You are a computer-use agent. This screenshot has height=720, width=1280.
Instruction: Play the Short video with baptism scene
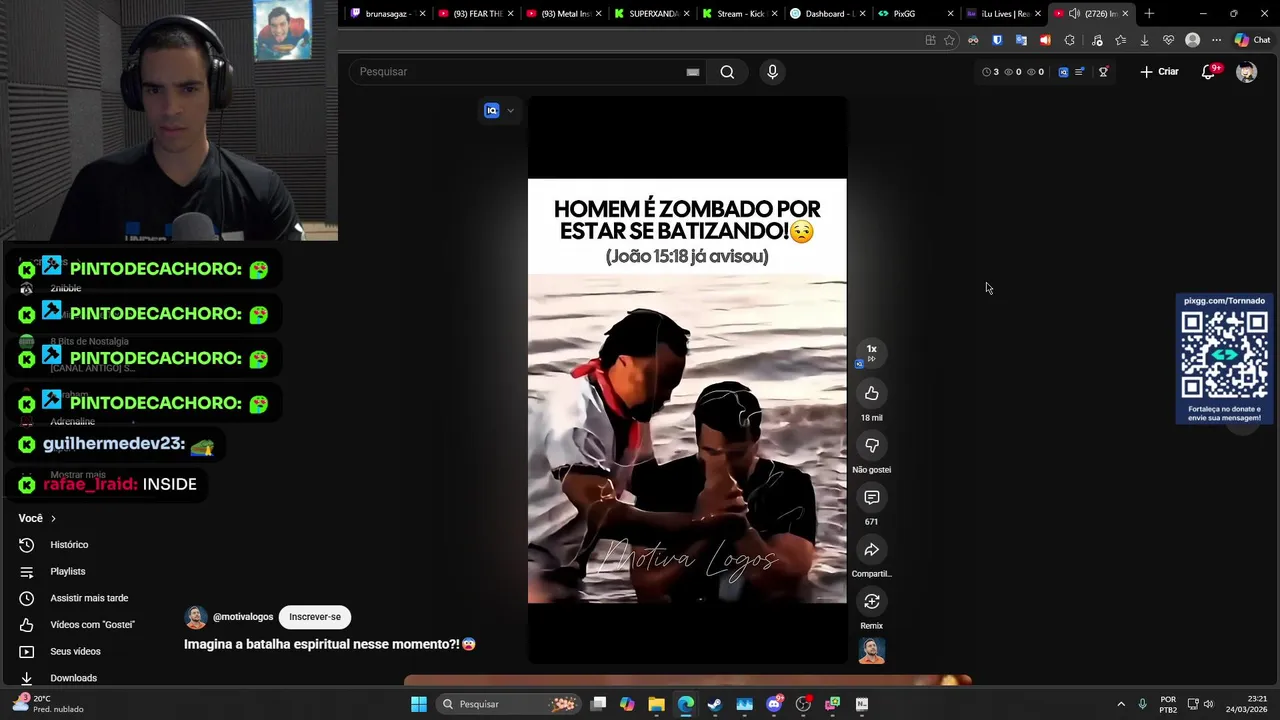tap(687, 380)
